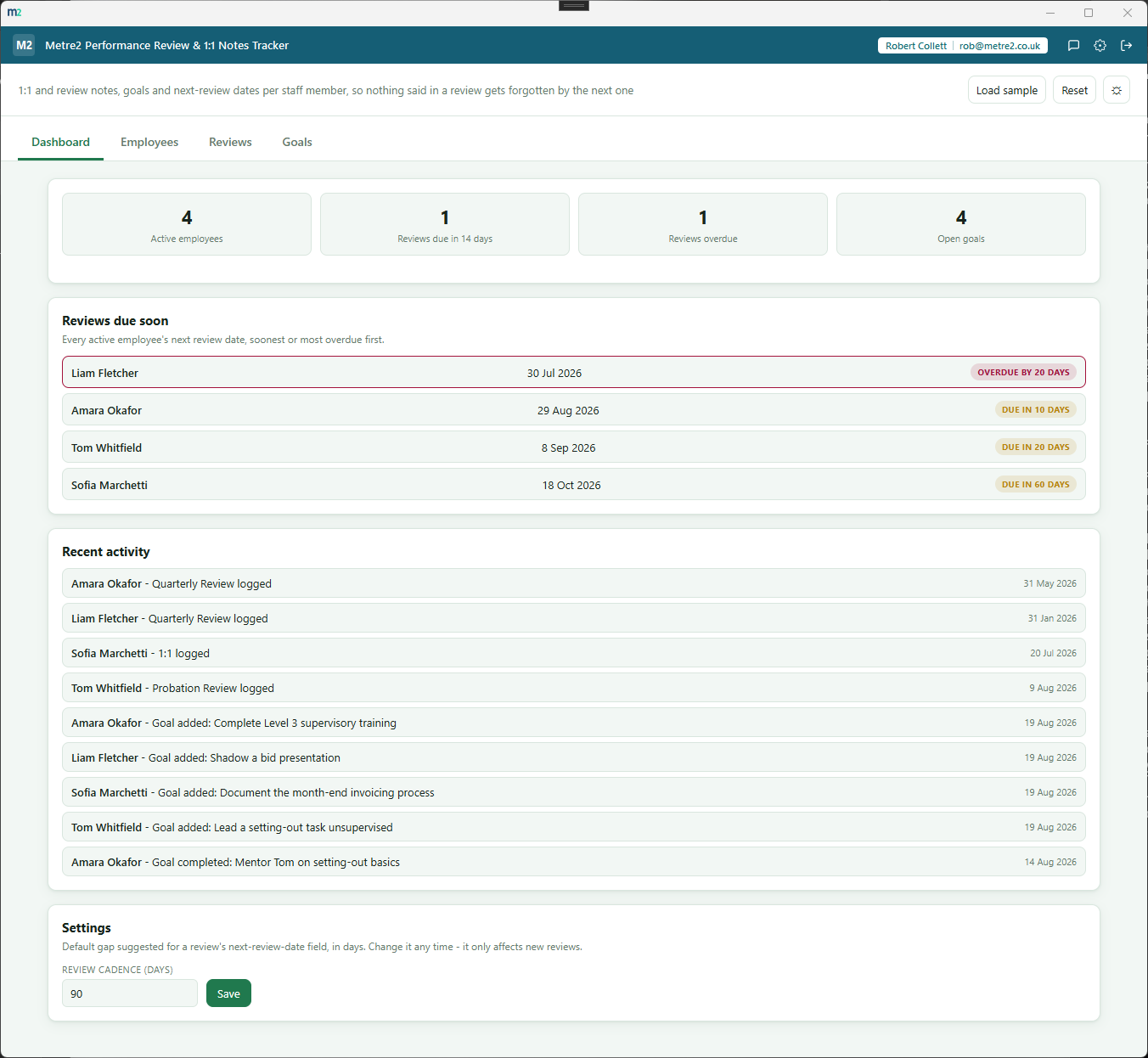Toggle the light/dark theme sun icon
1148x1058 pixels.
point(1117,90)
